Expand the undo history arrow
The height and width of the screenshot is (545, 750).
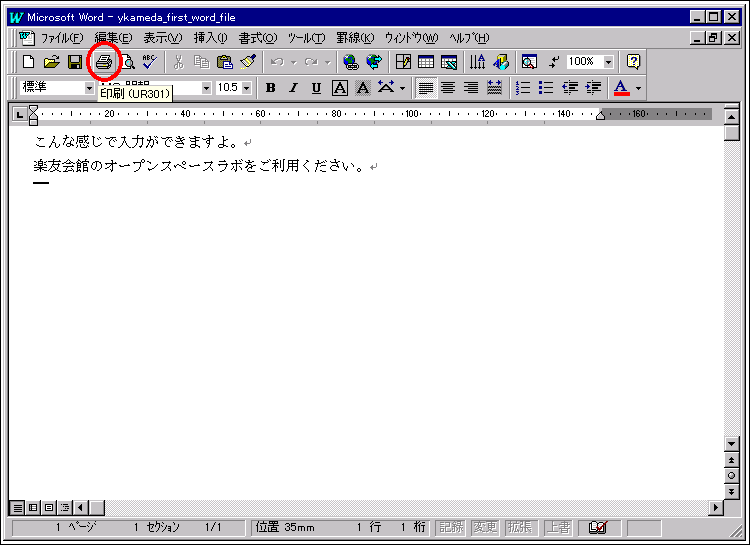coord(294,62)
